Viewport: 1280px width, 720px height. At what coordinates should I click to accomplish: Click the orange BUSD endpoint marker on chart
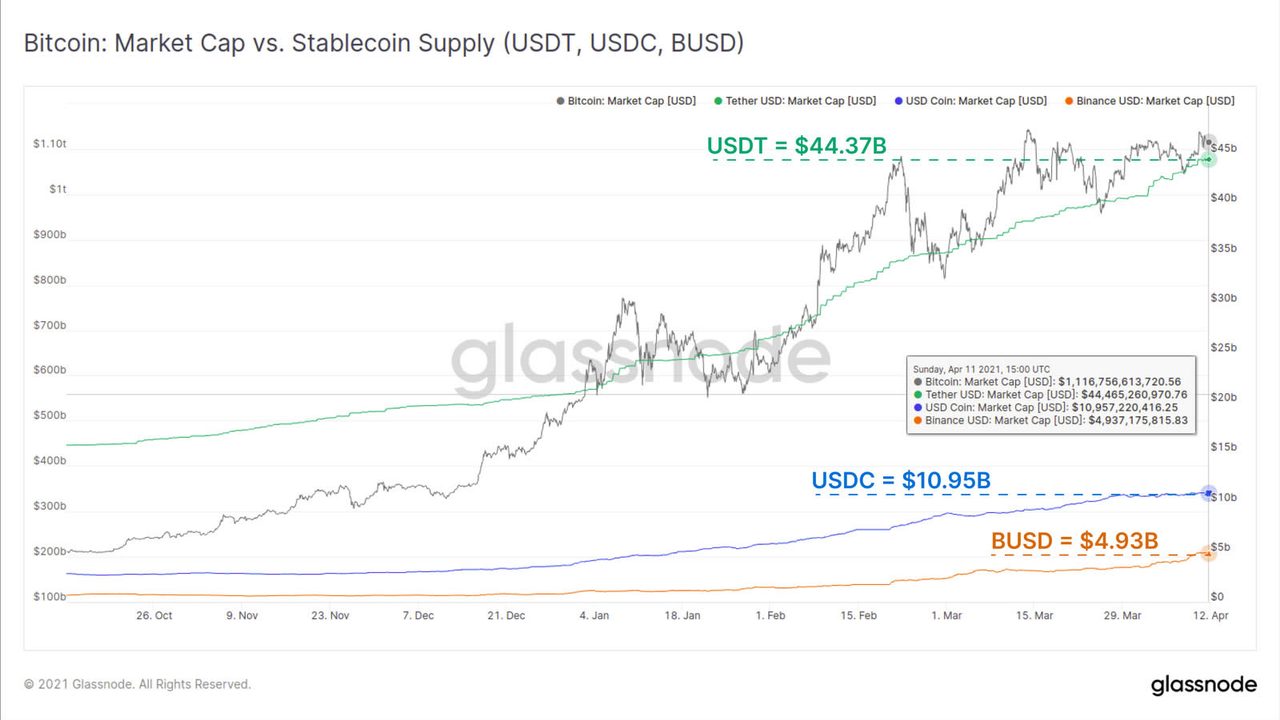click(1208, 554)
